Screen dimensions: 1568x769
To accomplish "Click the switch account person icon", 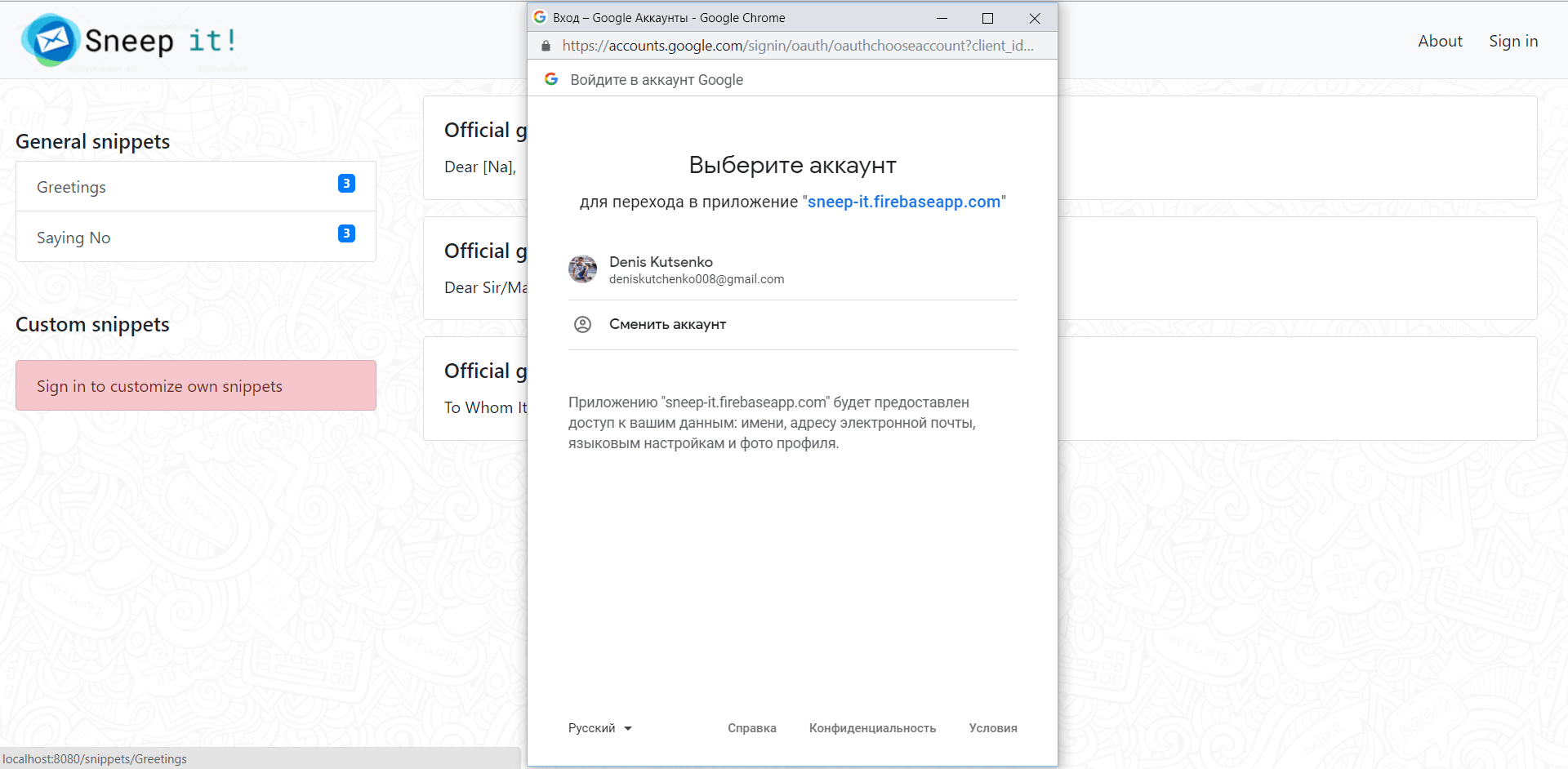I will [582, 325].
